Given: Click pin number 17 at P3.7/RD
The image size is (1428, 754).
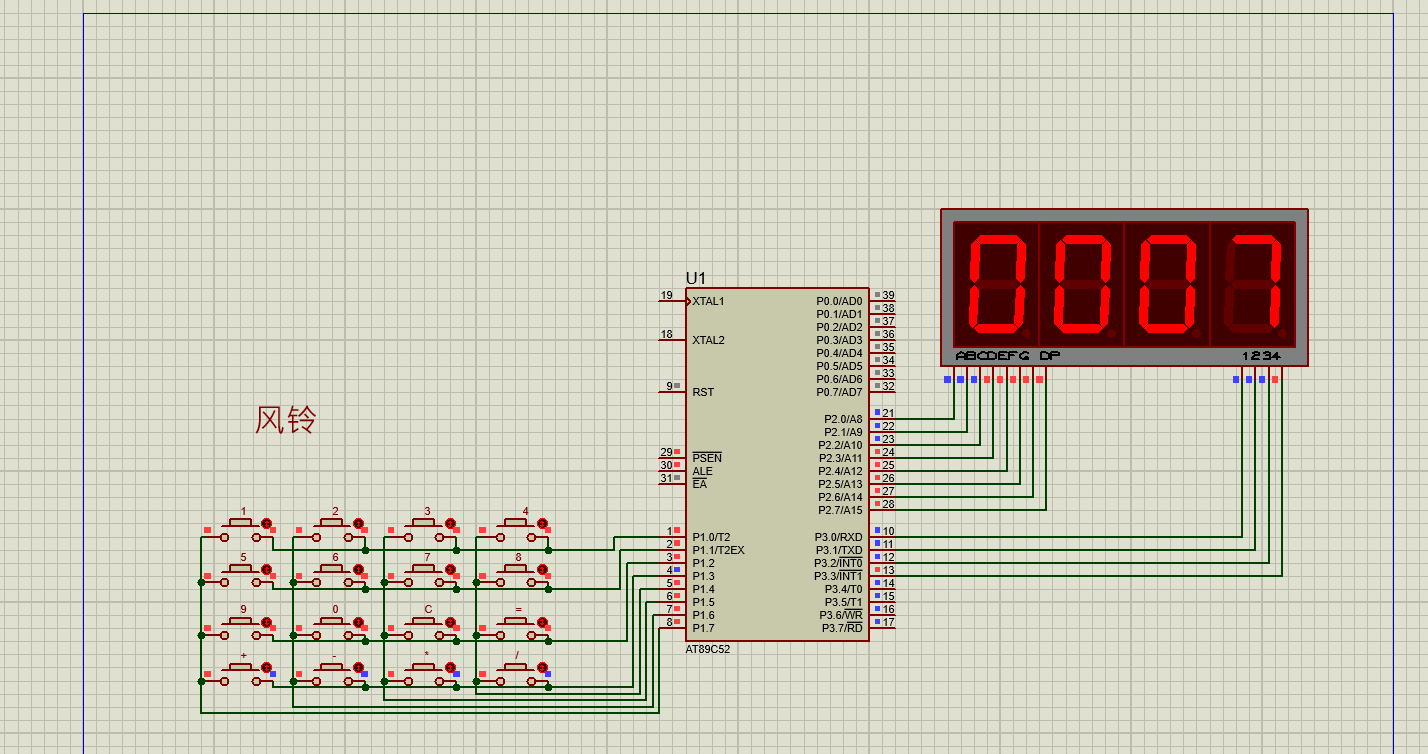Looking at the screenshot, I should click(x=888, y=622).
